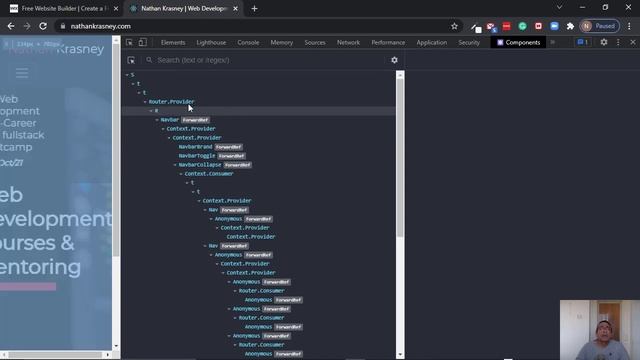Image resolution: width=640 pixels, height=360 pixels.
Task: Go forward in browser history
Action: coord(27,26)
